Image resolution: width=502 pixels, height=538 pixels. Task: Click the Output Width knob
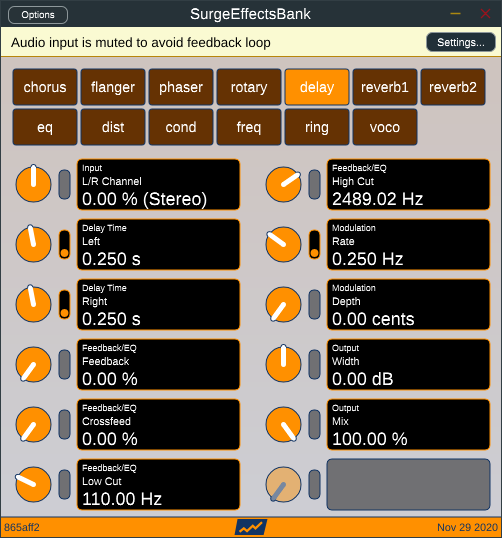[x=283, y=364]
